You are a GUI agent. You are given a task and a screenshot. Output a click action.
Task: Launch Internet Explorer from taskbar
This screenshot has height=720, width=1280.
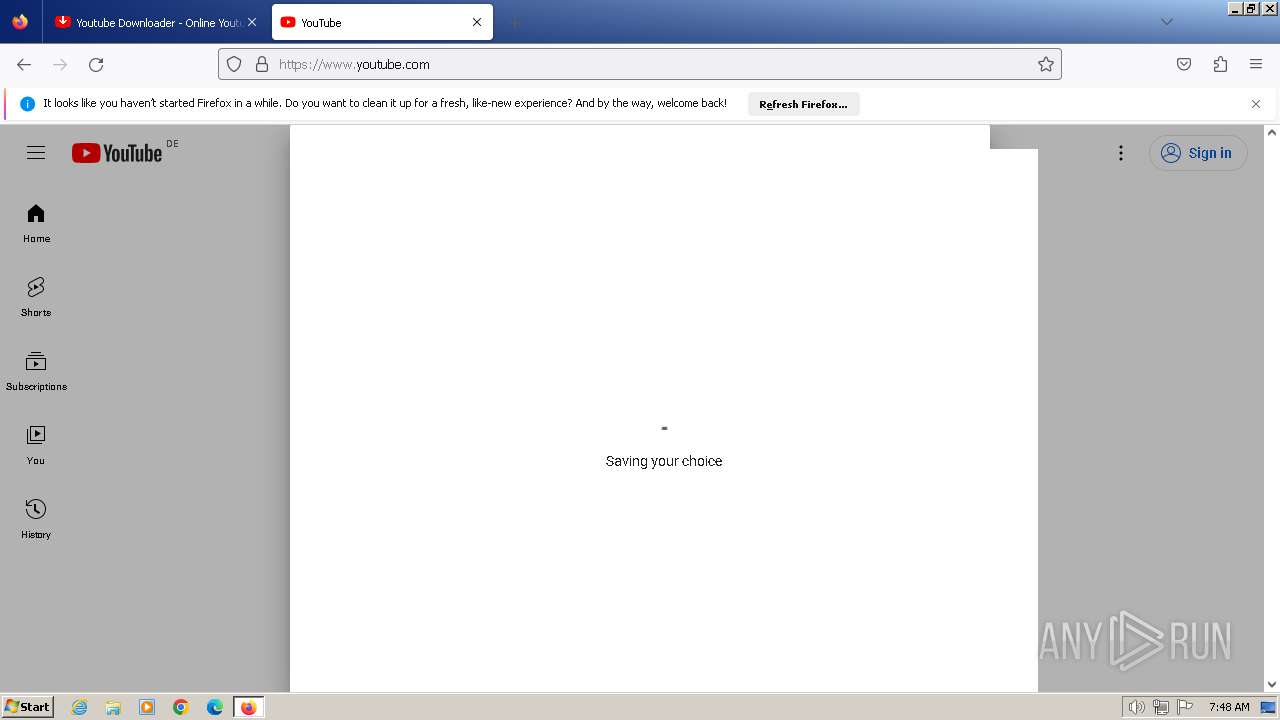[80, 707]
